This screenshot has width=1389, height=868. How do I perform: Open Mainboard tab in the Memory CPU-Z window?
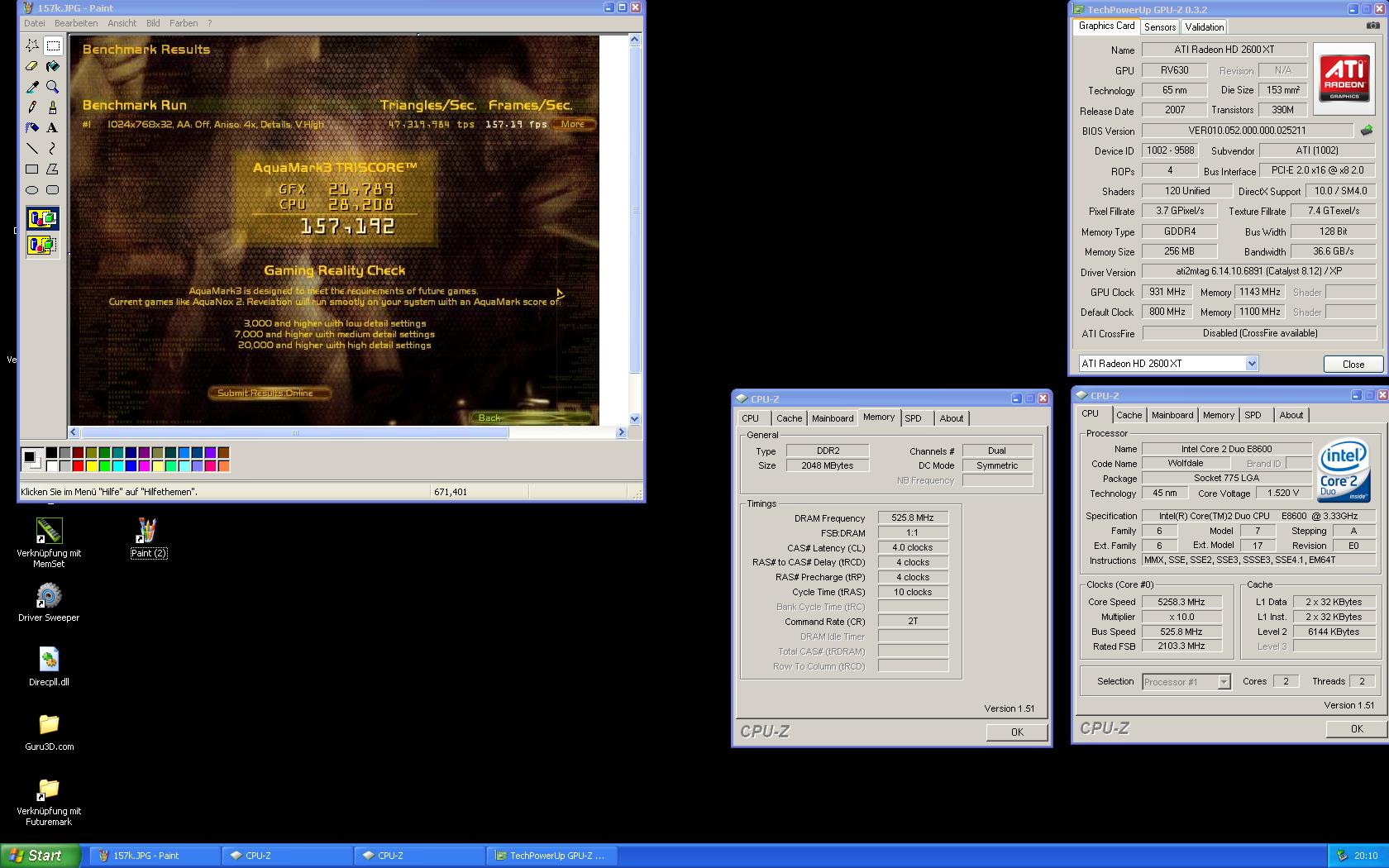(x=833, y=418)
